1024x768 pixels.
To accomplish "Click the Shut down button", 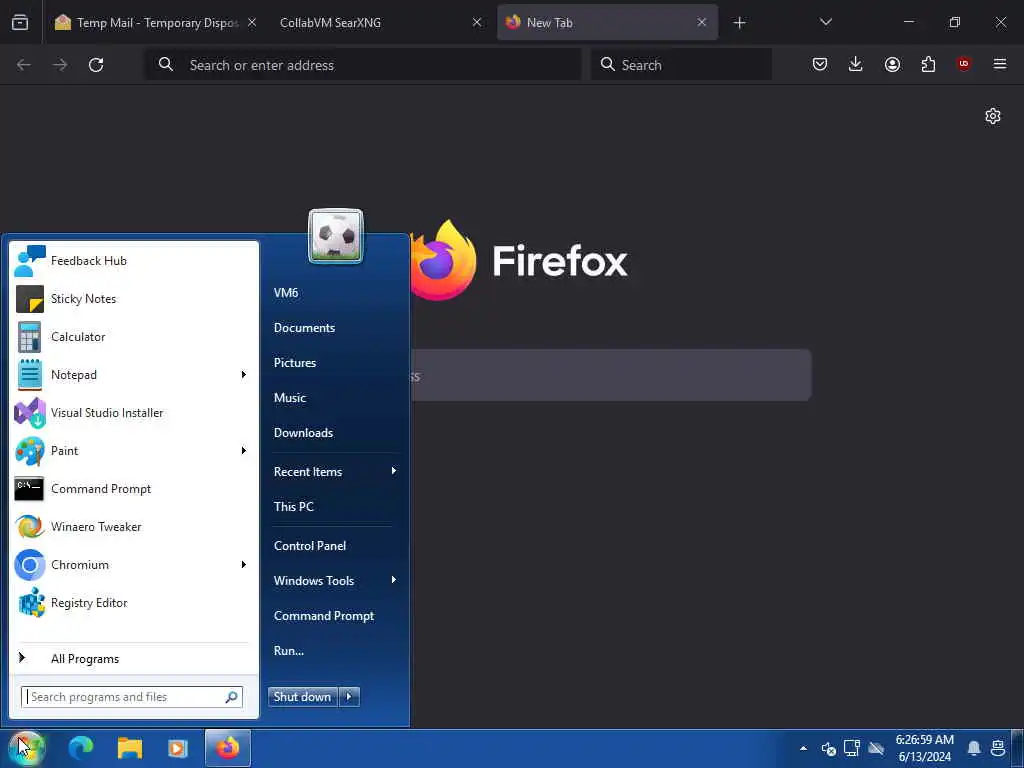I will (x=303, y=697).
